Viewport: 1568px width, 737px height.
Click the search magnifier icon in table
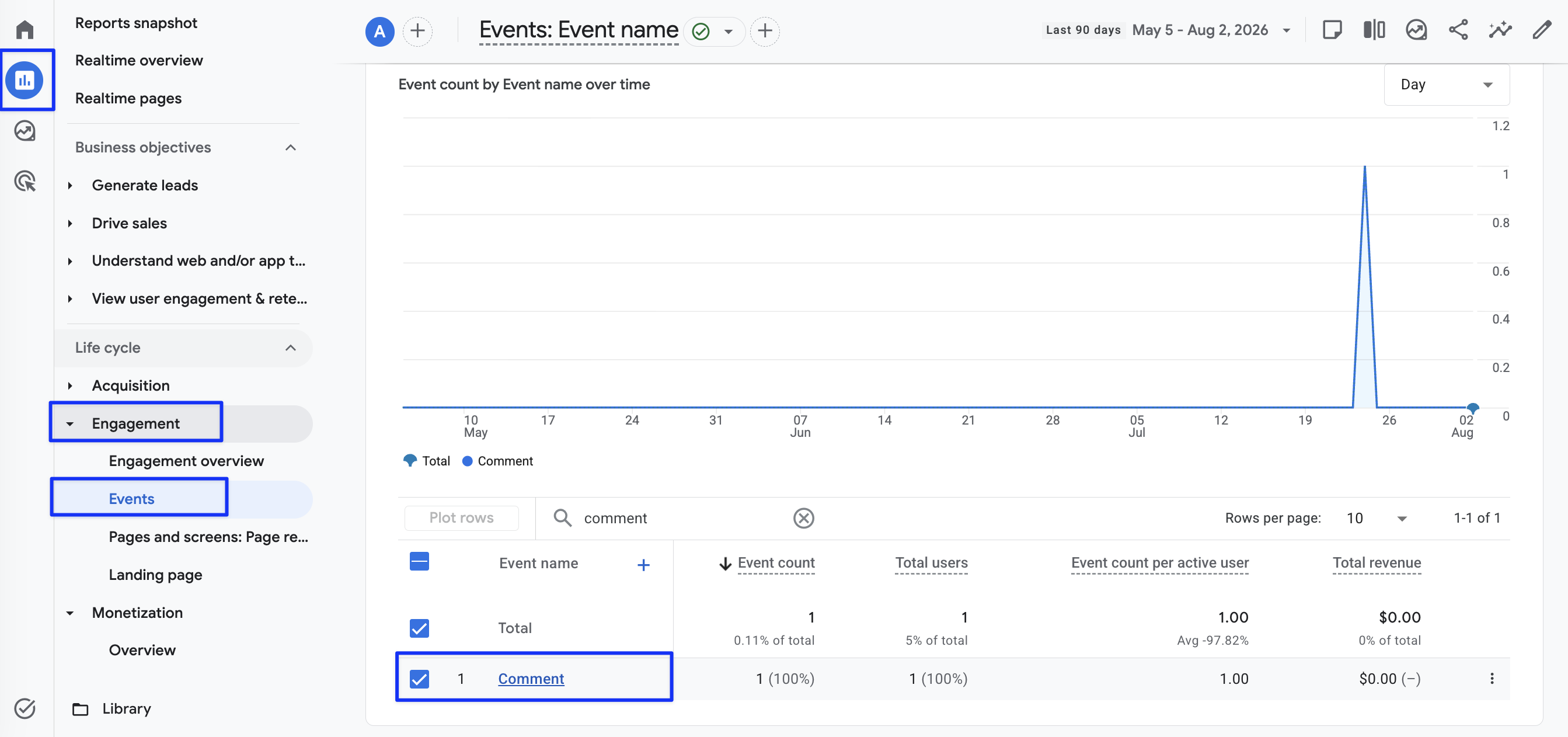click(562, 518)
